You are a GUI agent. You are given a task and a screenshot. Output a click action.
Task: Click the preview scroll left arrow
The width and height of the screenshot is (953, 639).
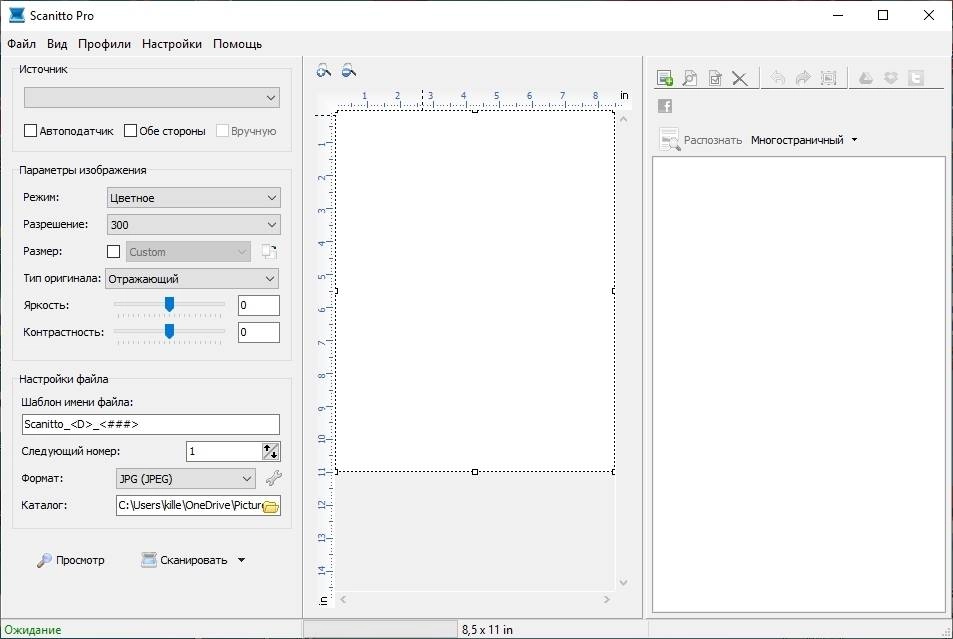pos(343,599)
